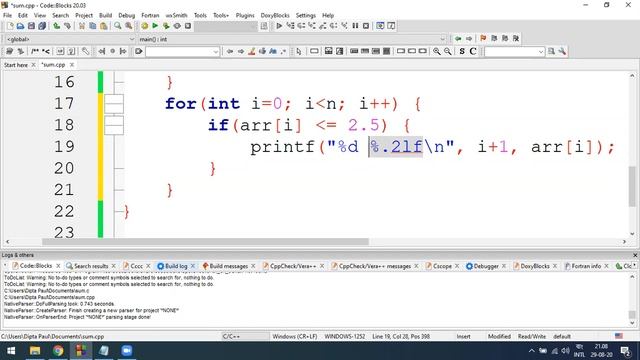640x360 pixels.
Task: Click the green Jump back arrow
Action: coord(458,39)
